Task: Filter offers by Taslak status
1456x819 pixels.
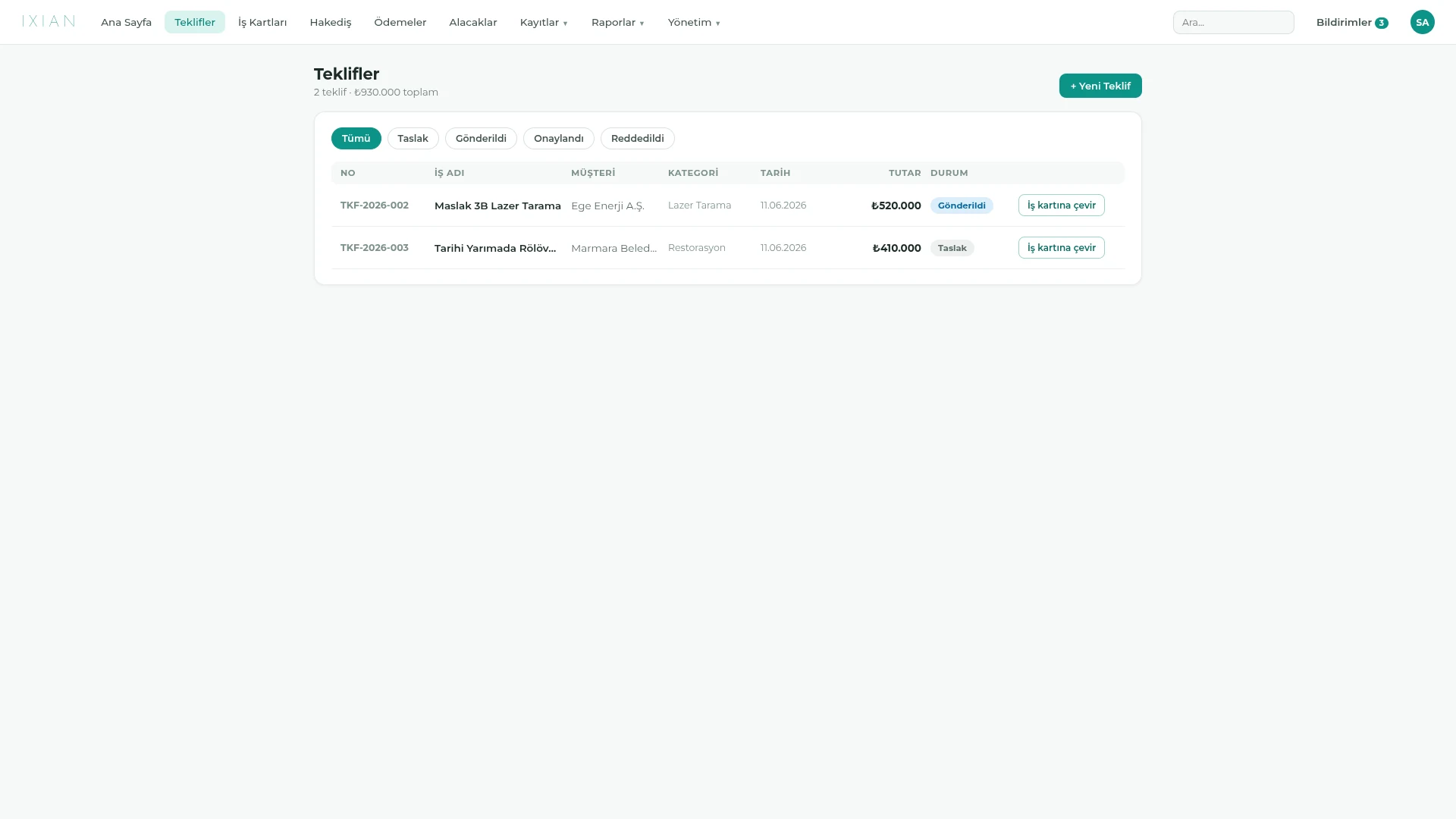Action: (413, 138)
